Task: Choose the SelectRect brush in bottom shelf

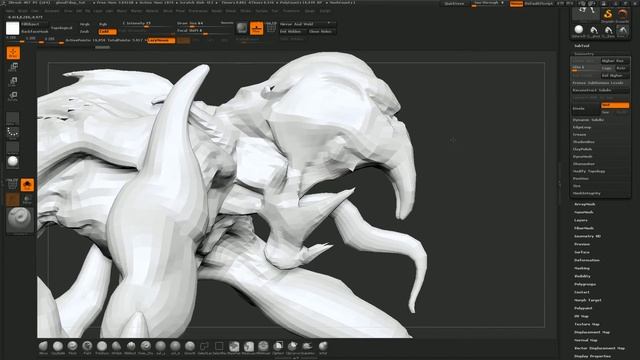Action: (x=219, y=348)
